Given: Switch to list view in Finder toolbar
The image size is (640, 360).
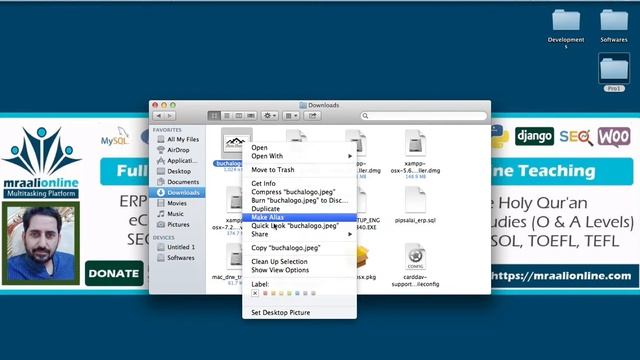Looking at the screenshot, I should [x=227, y=116].
